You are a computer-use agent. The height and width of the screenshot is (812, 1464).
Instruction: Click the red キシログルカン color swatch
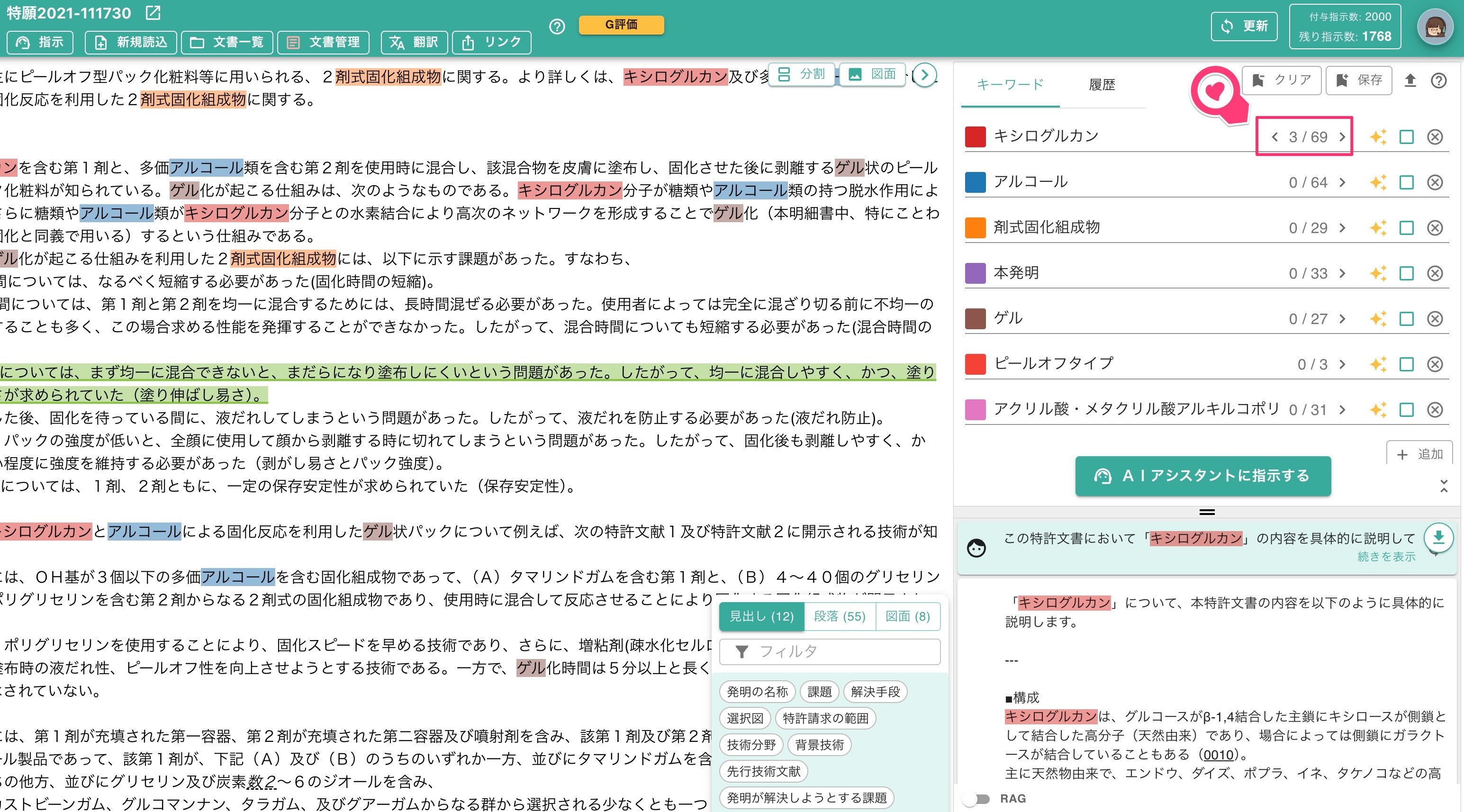[x=975, y=137]
